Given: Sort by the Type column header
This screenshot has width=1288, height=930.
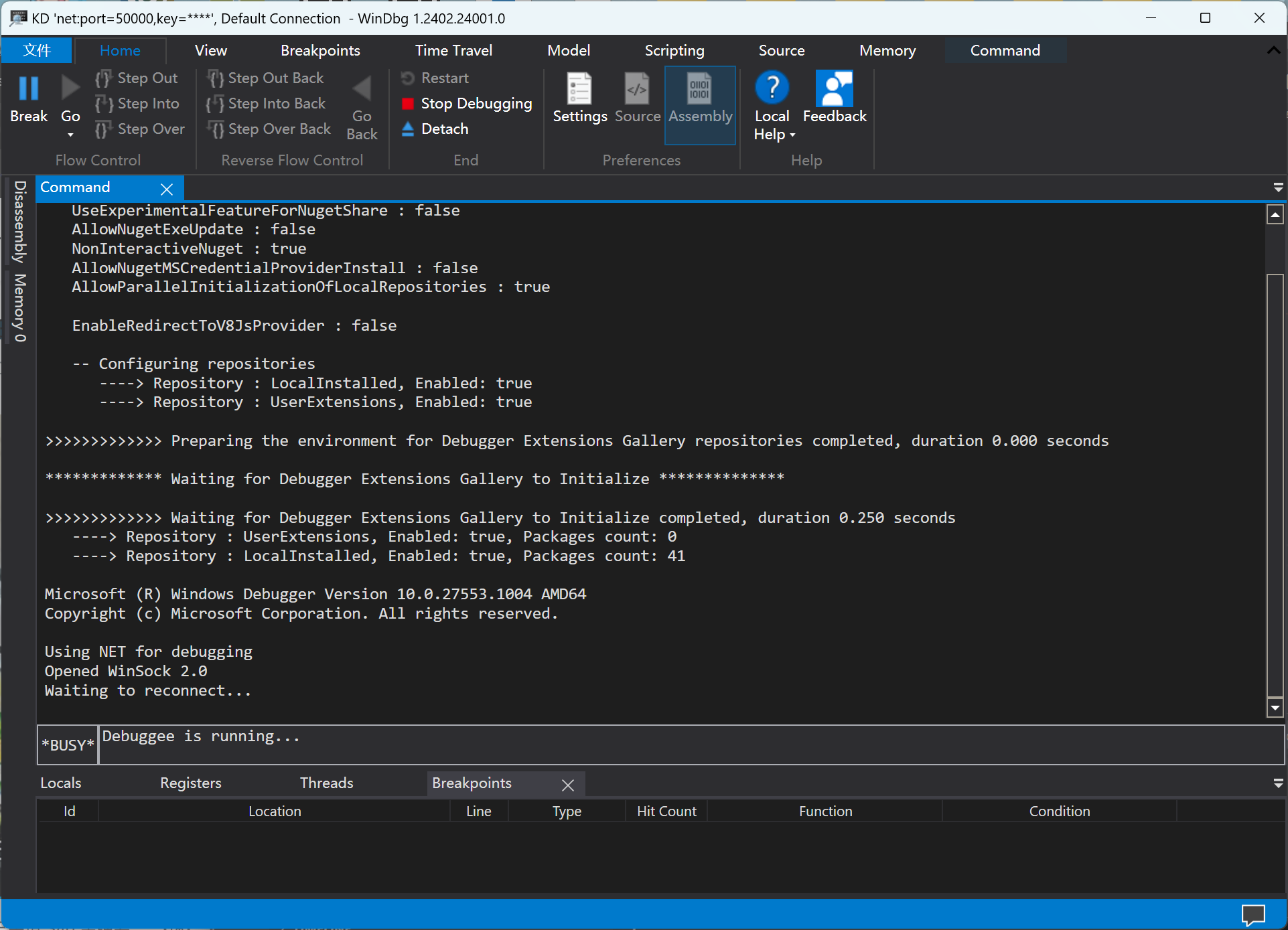Looking at the screenshot, I should point(567,811).
